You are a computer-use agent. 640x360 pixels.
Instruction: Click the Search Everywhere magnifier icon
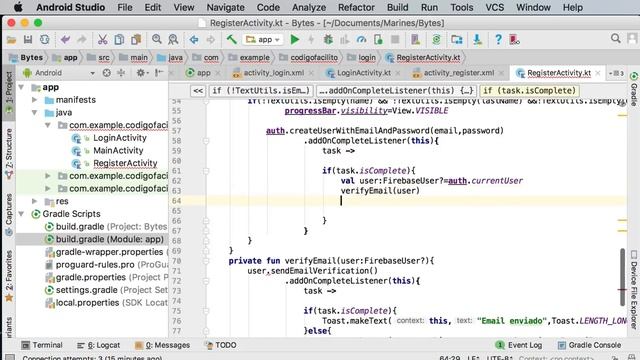coord(616,39)
